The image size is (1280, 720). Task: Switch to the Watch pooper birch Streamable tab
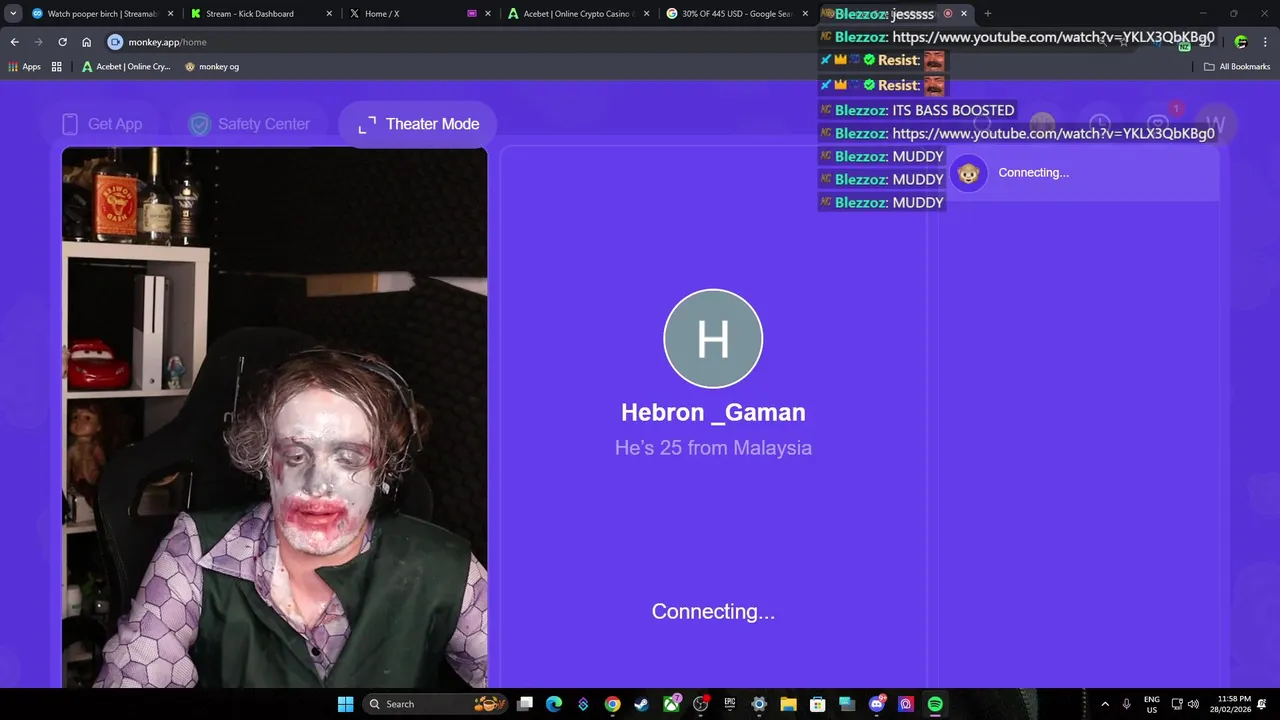click(x=103, y=14)
